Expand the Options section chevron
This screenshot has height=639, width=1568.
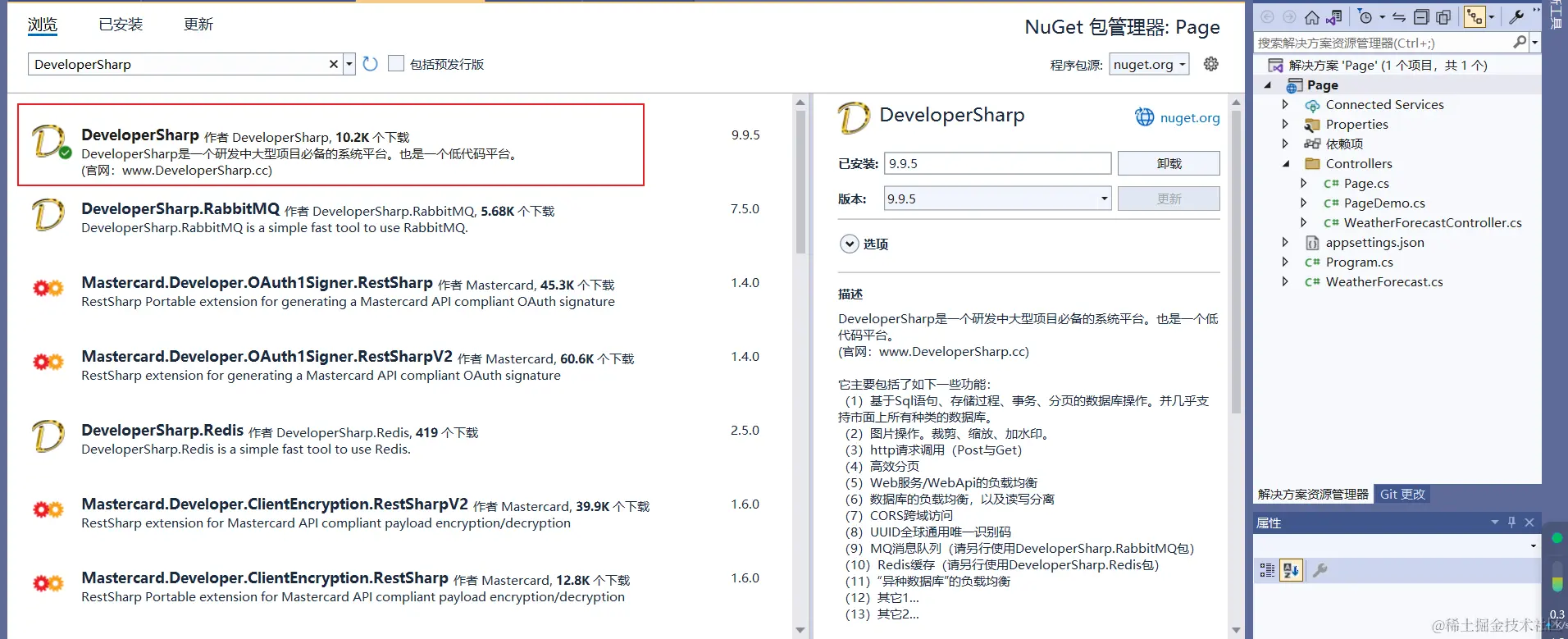tap(850, 244)
